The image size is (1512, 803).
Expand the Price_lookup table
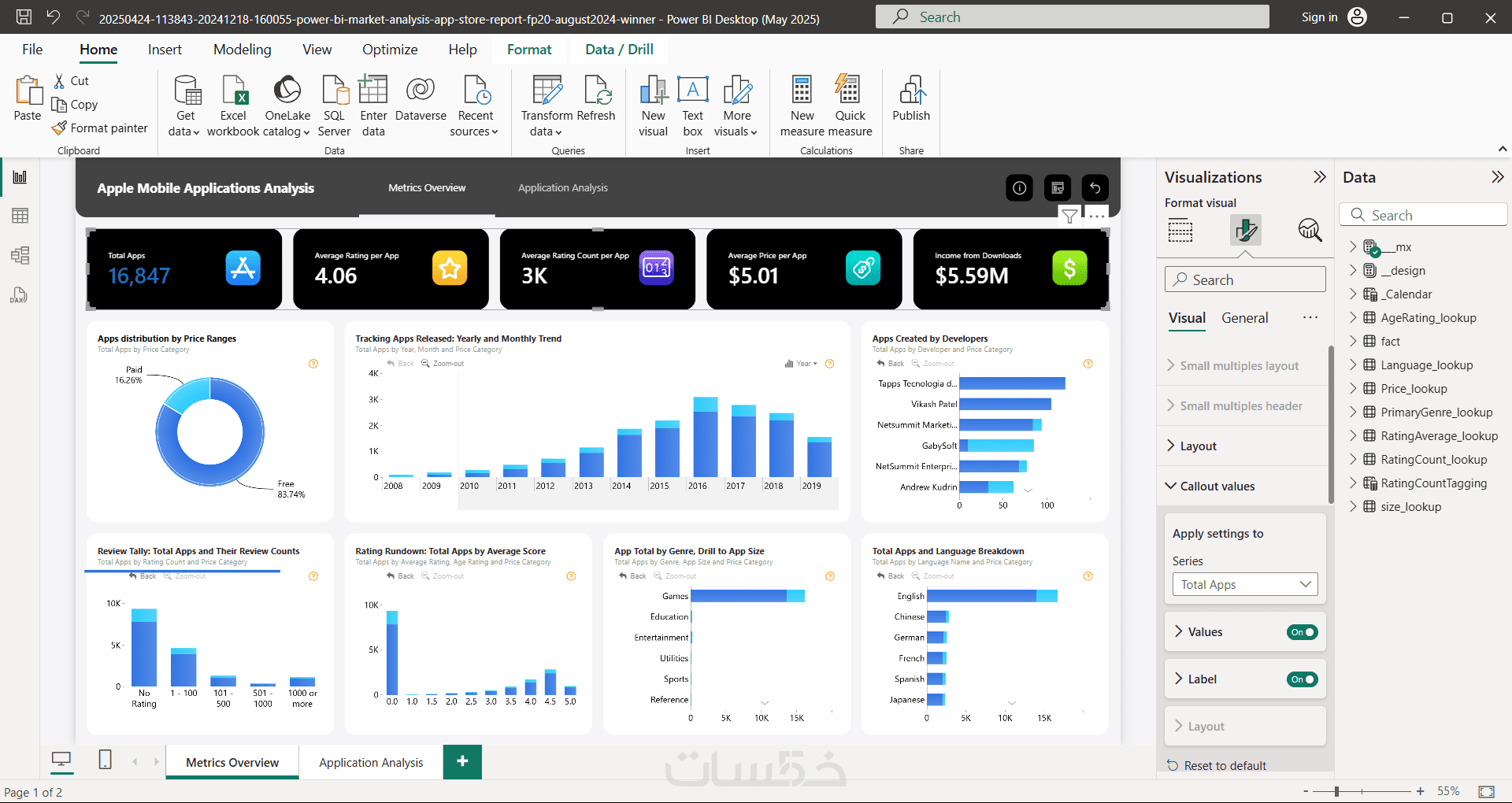coord(1353,388)
